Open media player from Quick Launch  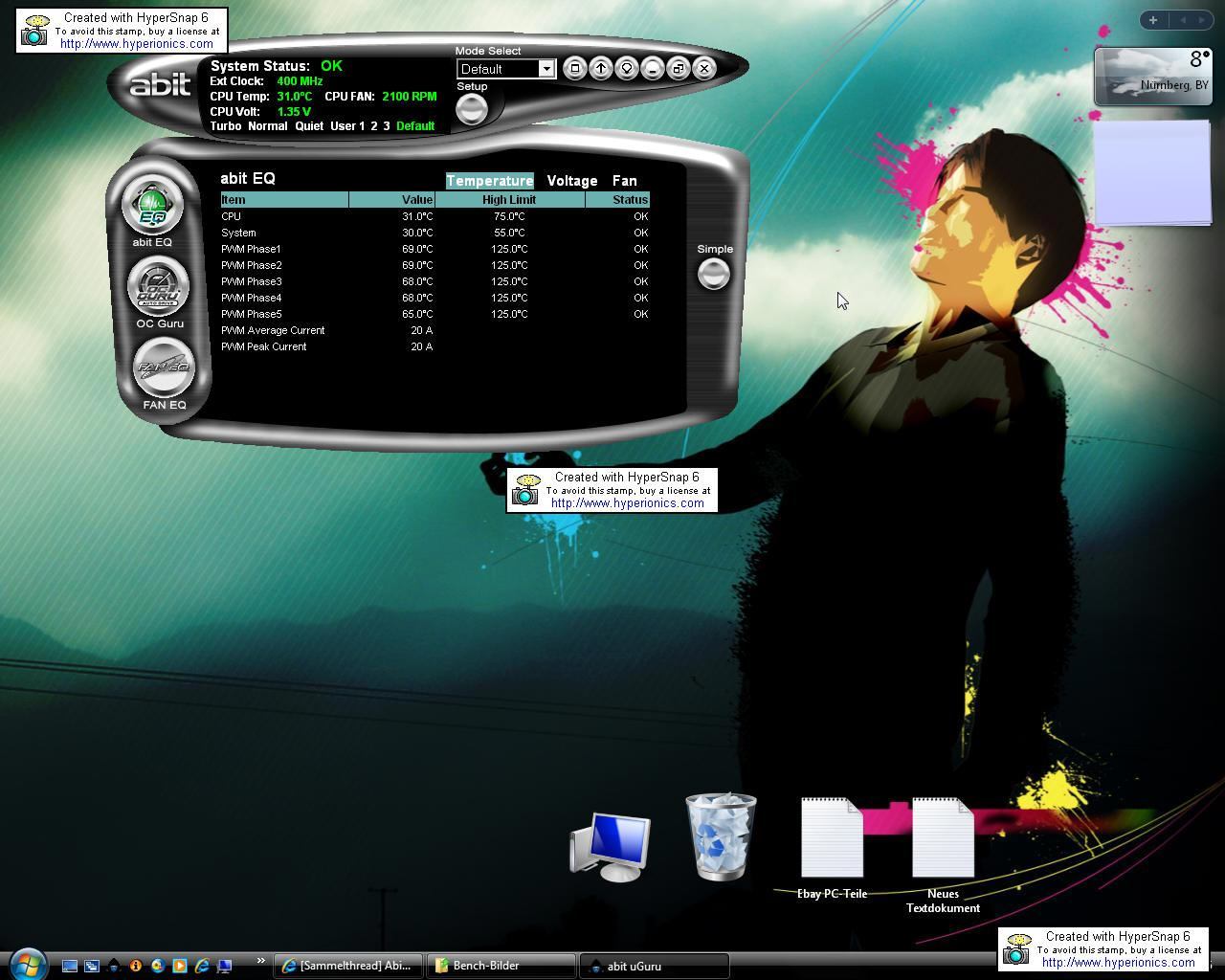pyautogui.click(x=180, y=966)
